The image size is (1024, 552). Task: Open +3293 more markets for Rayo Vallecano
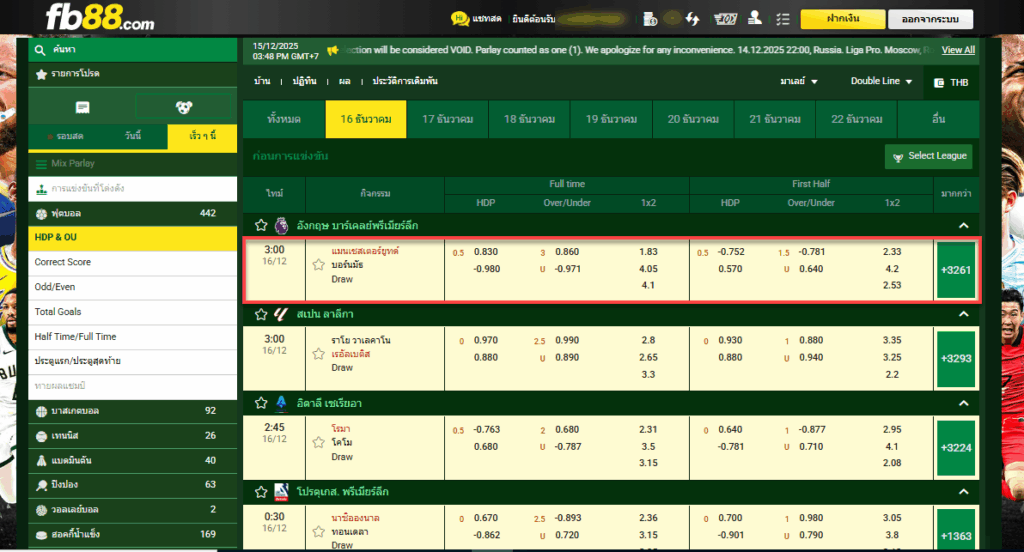(956, 359)
